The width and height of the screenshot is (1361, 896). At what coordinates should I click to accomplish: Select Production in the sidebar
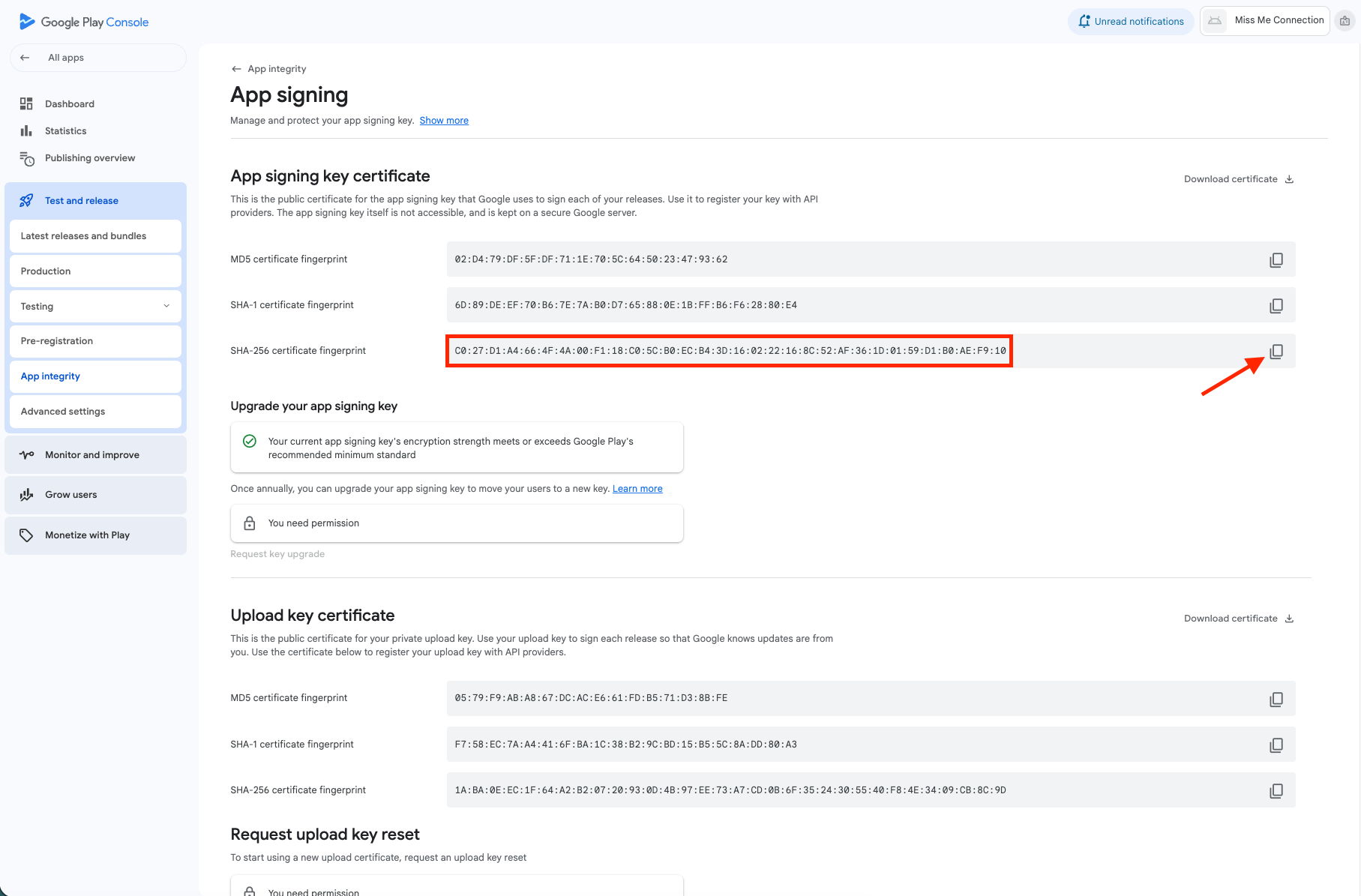pos(46,271)
